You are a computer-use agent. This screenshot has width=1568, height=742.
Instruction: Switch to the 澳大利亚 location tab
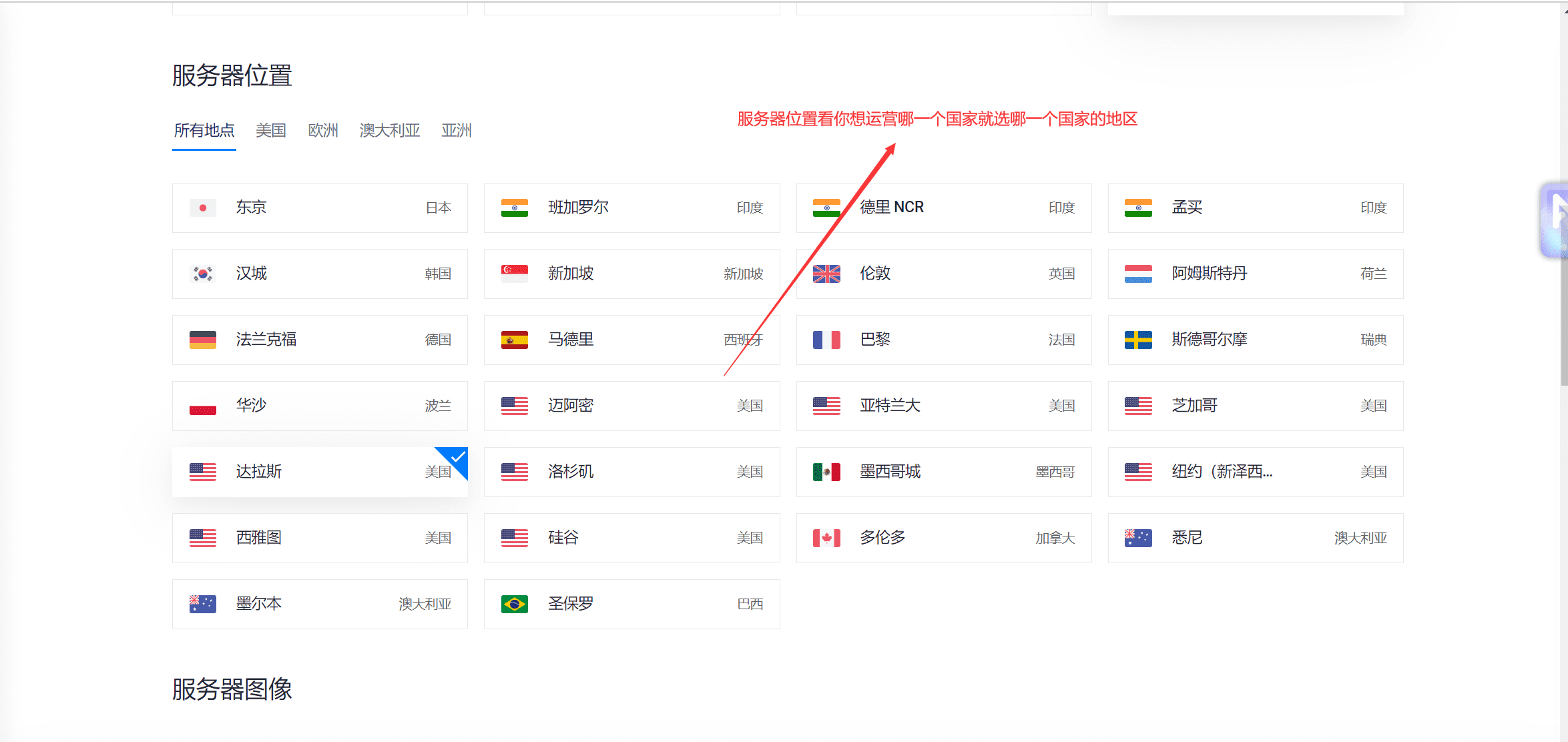(x=390, y=130)
